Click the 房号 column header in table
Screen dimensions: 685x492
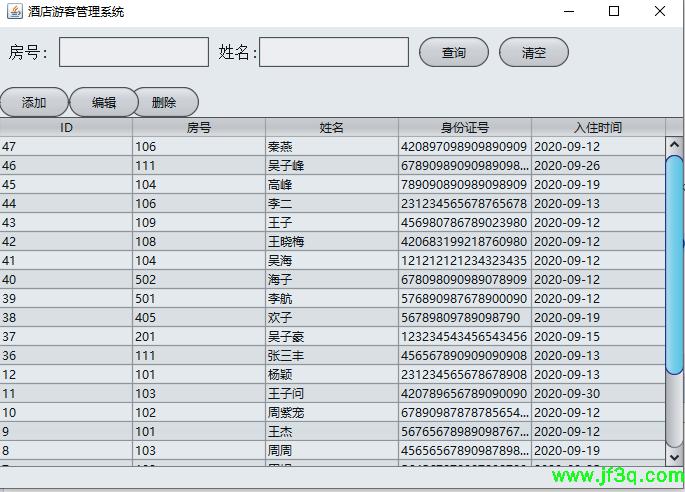pos(198,127)
